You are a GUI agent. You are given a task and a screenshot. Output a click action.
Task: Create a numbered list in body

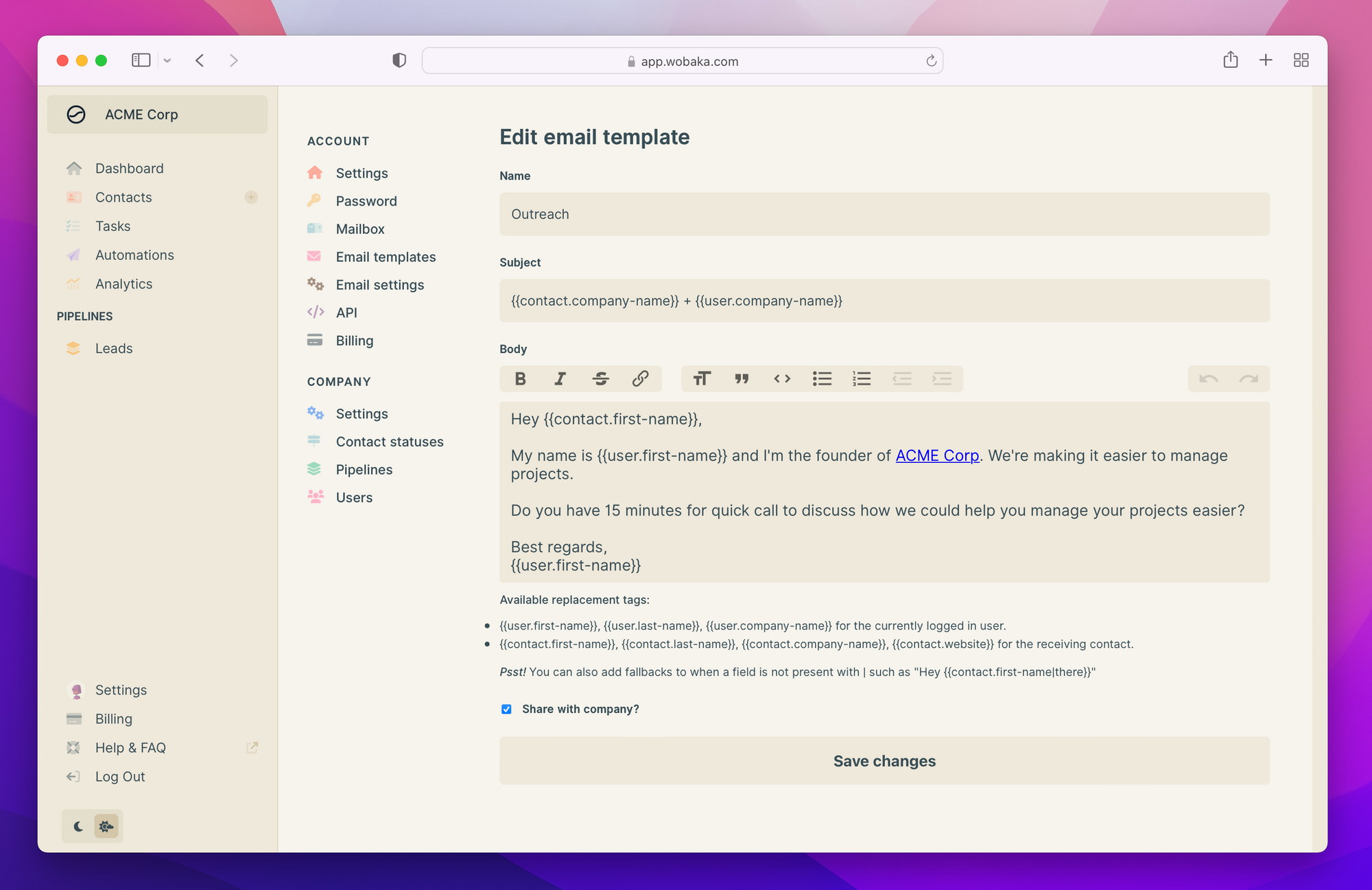click(862, 378)
